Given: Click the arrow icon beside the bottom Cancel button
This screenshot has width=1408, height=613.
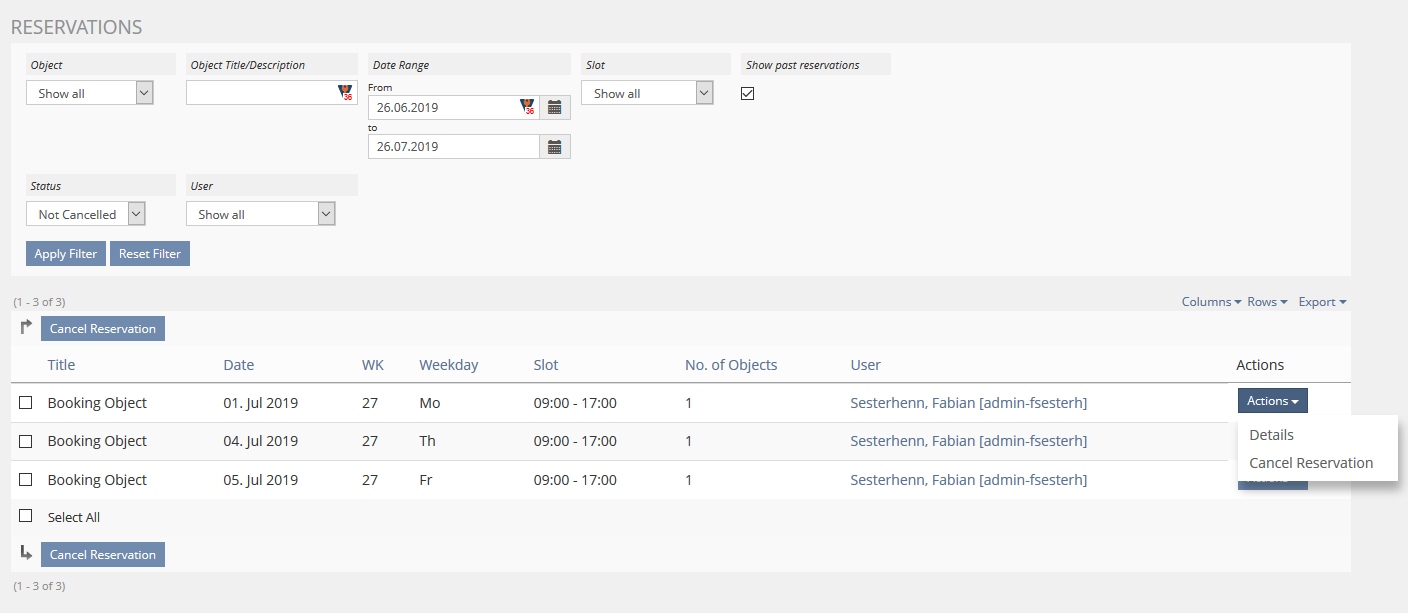Looking at the screenshot, I should tap(26, 553).
